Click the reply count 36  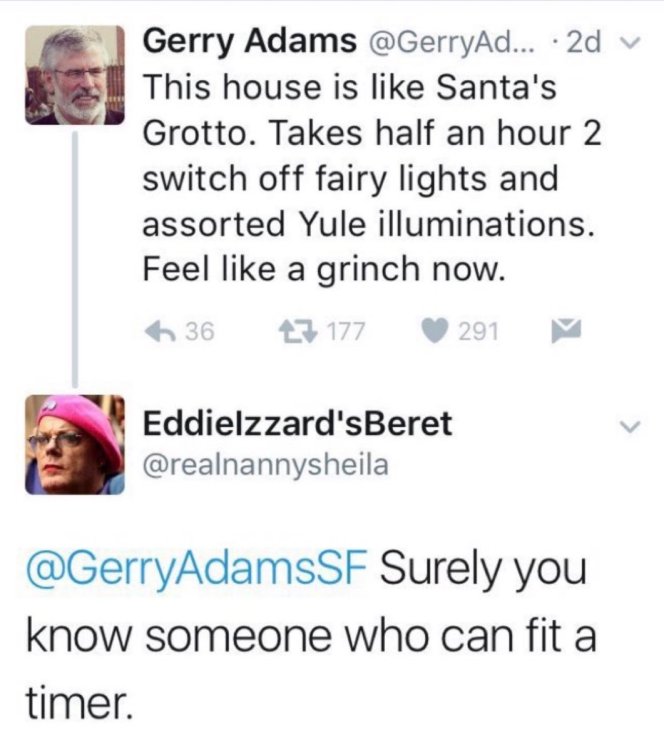197,332
